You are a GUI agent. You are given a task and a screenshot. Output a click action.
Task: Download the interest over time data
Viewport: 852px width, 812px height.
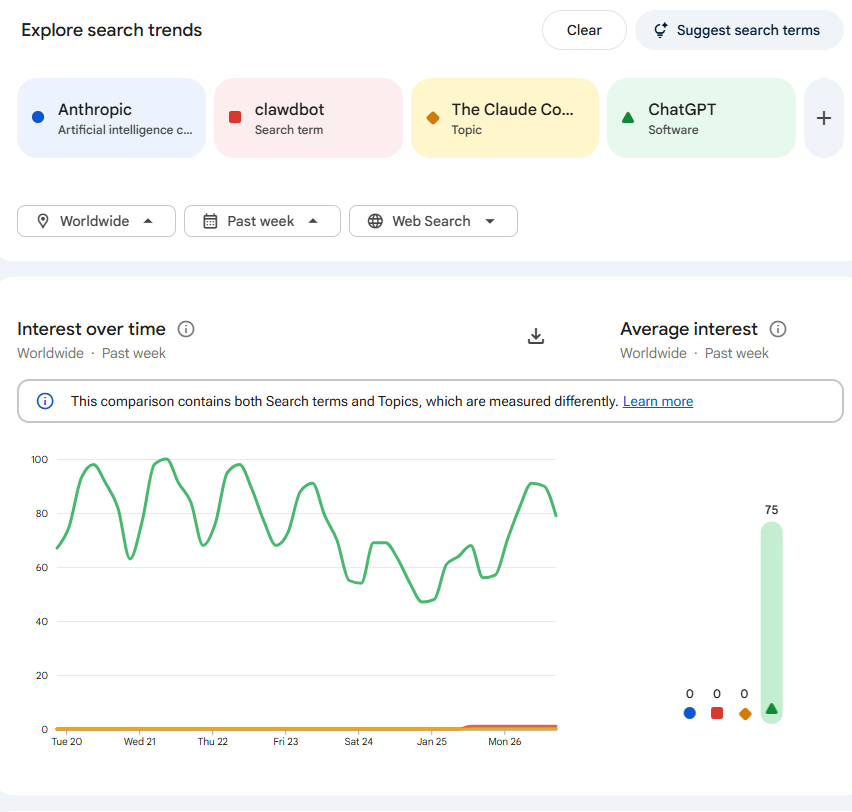pos(536,336)
